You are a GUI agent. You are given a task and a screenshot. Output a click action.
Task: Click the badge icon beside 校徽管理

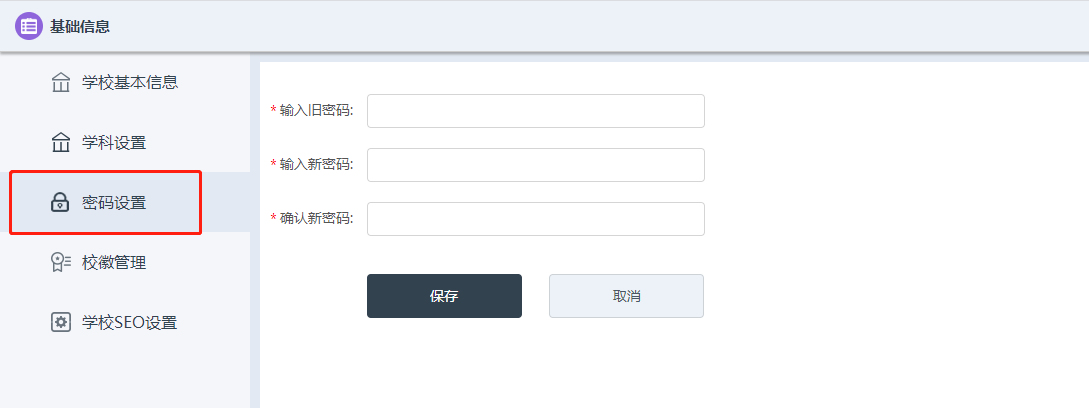tap(61, 263)
